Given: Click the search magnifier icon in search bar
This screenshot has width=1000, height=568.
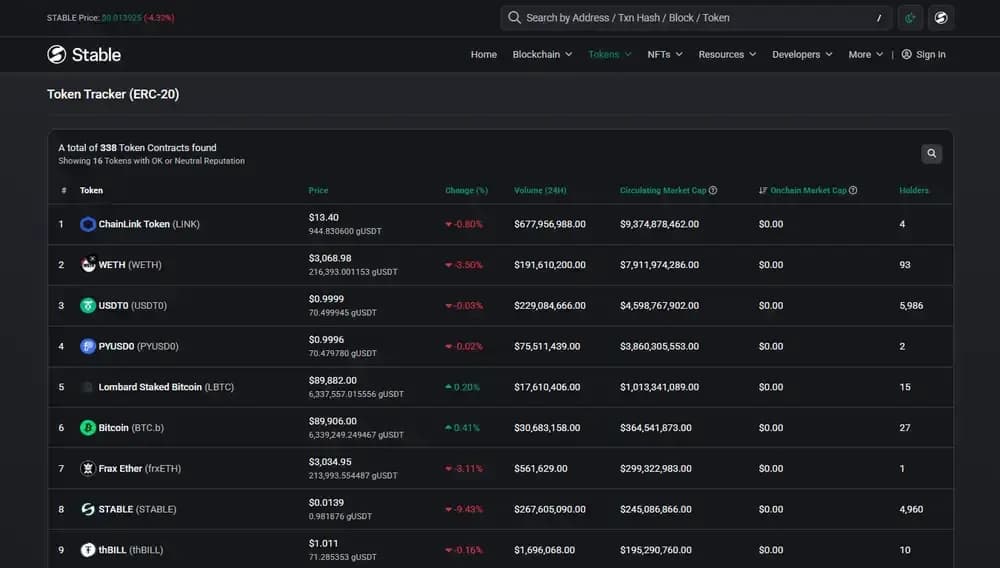Looking at the screenshot, I should pyautogui.click(x=514, y=18).
